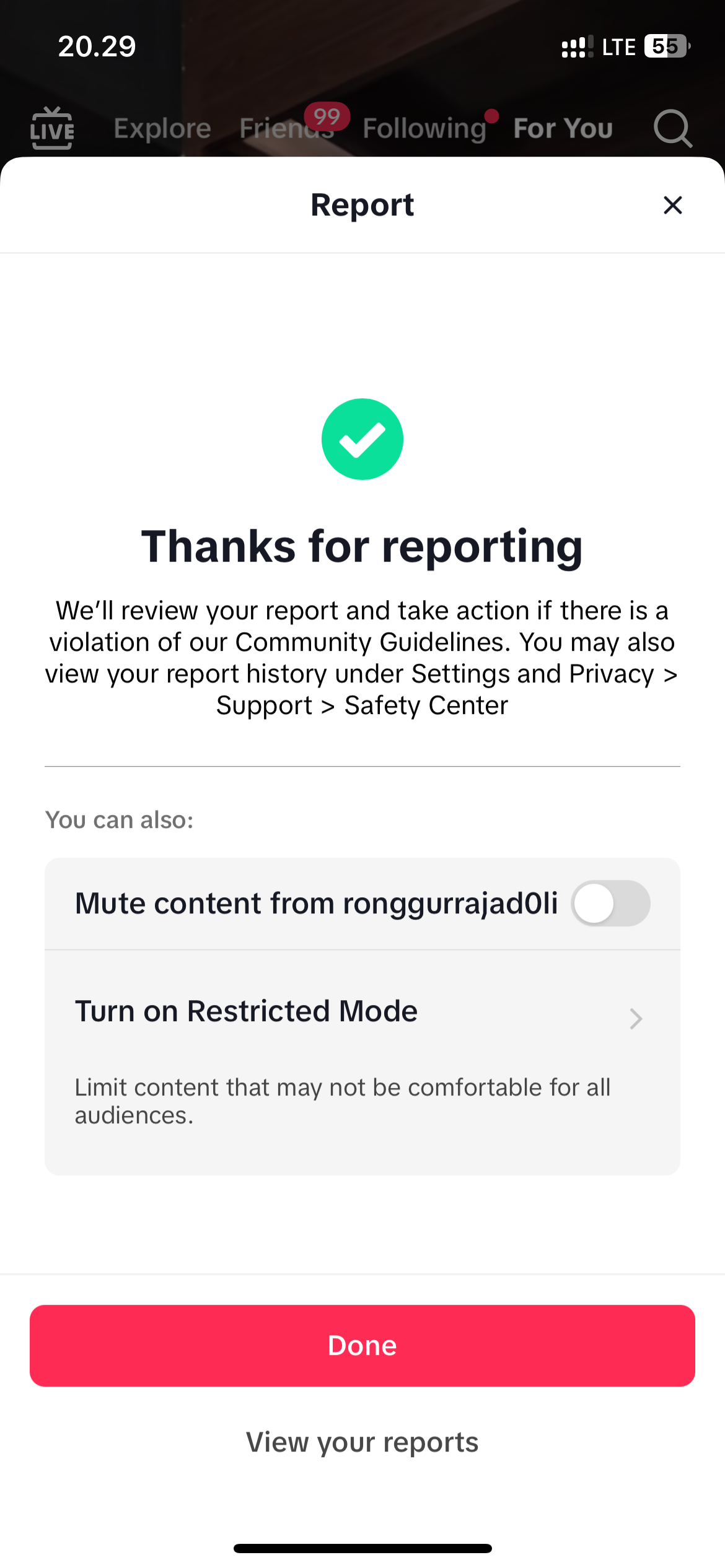Open the search magnifier icon
Viewport: 725px width, 1568px height.
(x=673, y=128)
